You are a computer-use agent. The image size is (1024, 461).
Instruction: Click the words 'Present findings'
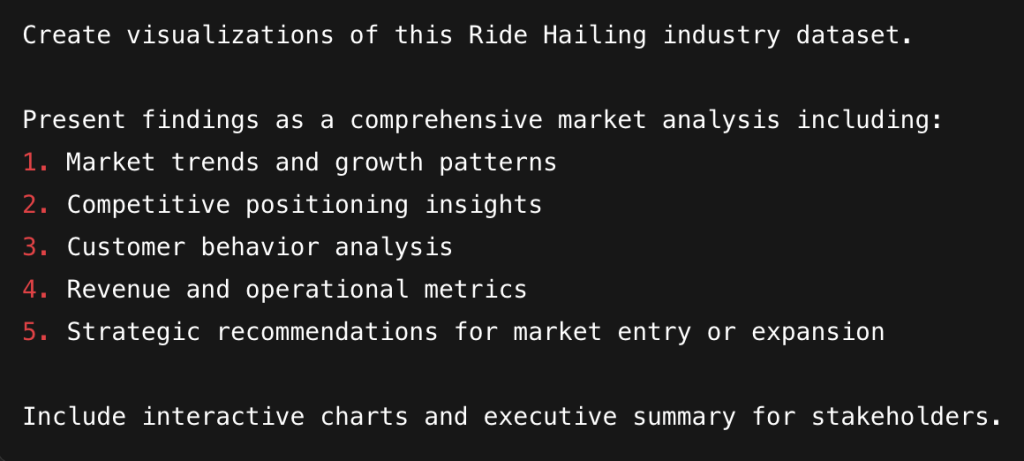(141, 120)
